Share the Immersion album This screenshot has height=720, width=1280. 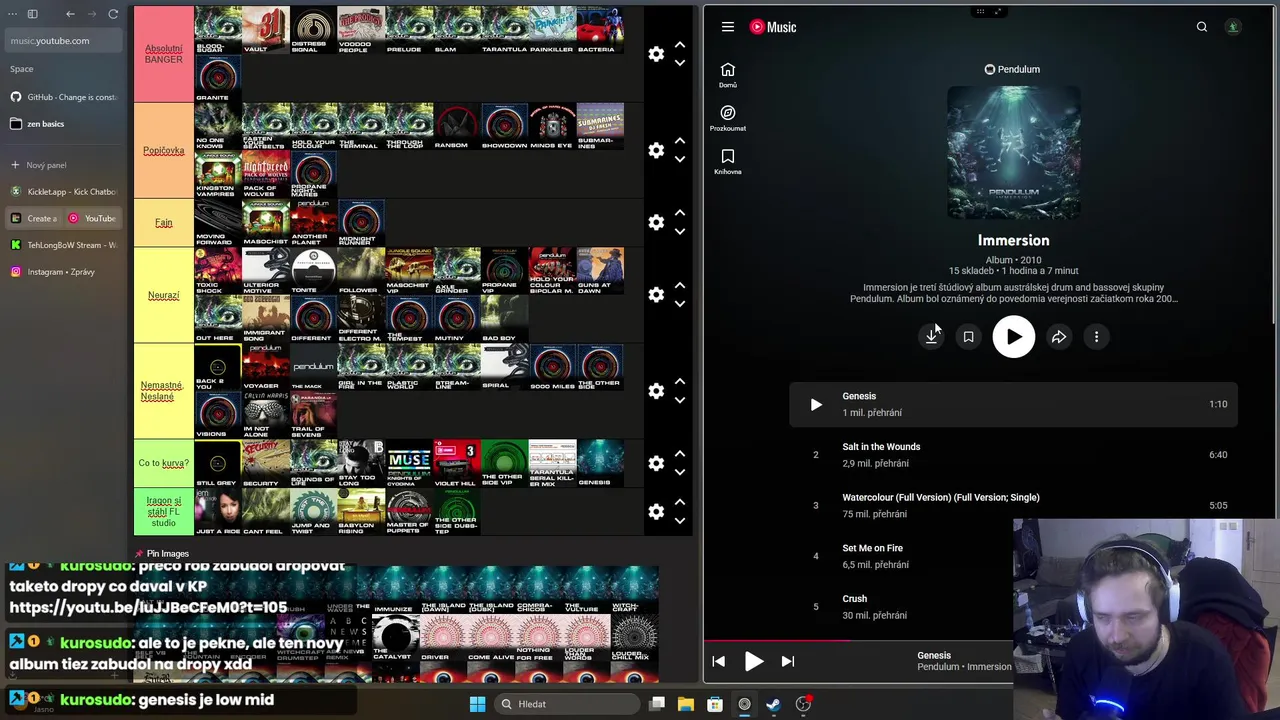pyautogui.click(x=1059, y=337)
